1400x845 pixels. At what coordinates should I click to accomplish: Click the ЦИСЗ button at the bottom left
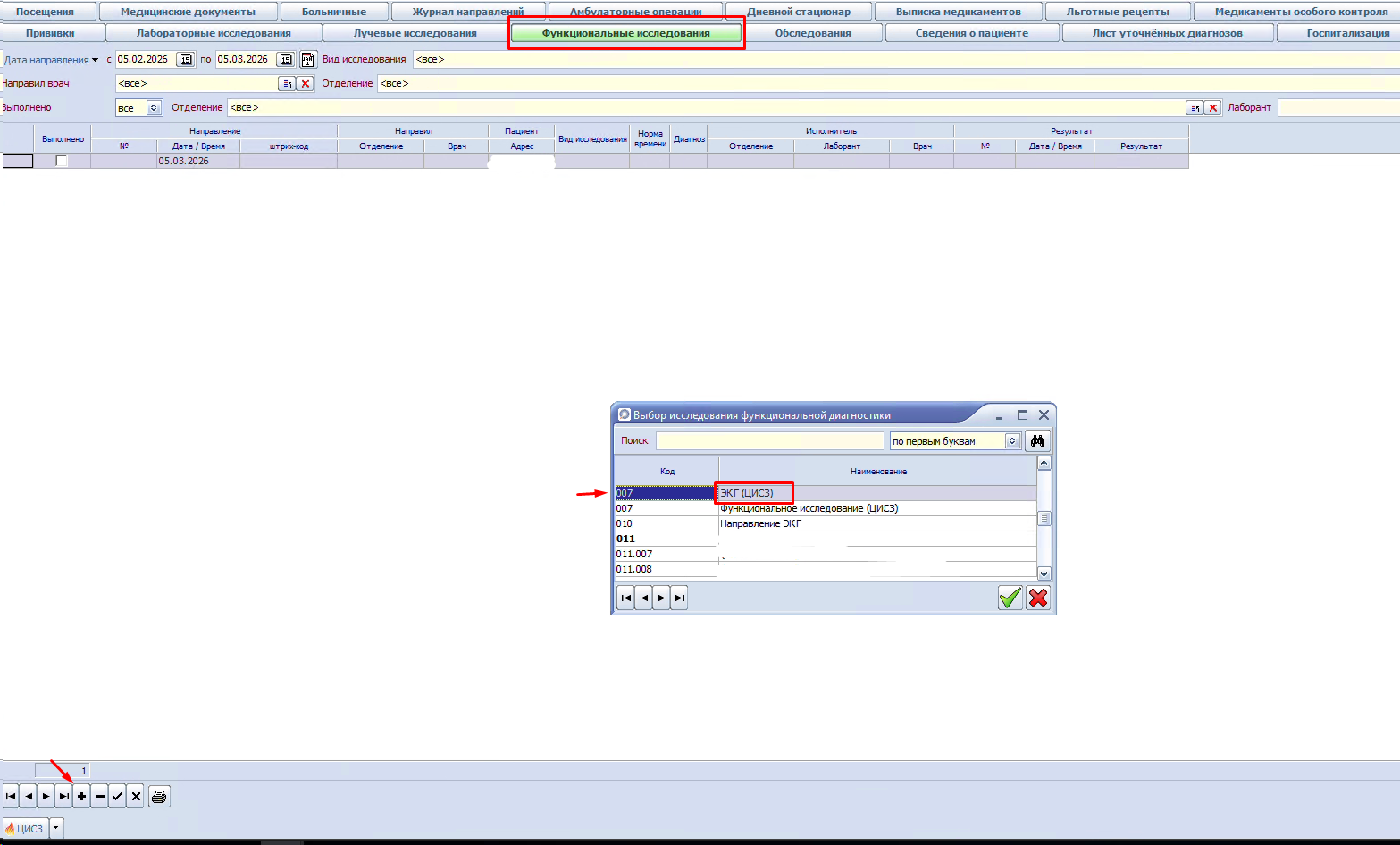25,828
